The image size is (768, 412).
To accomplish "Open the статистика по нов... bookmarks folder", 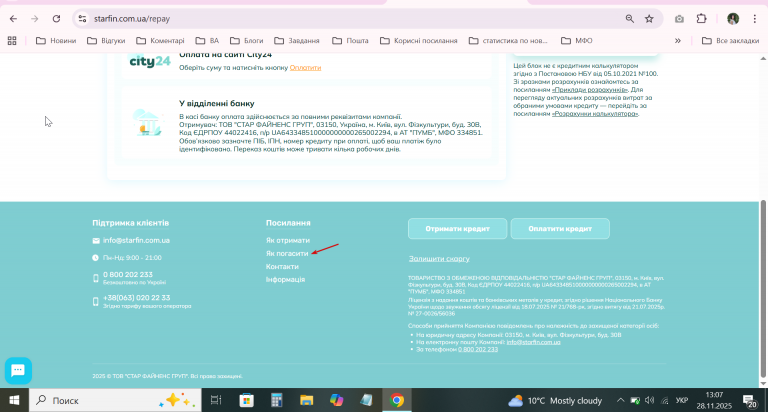I will coord(508,41).
